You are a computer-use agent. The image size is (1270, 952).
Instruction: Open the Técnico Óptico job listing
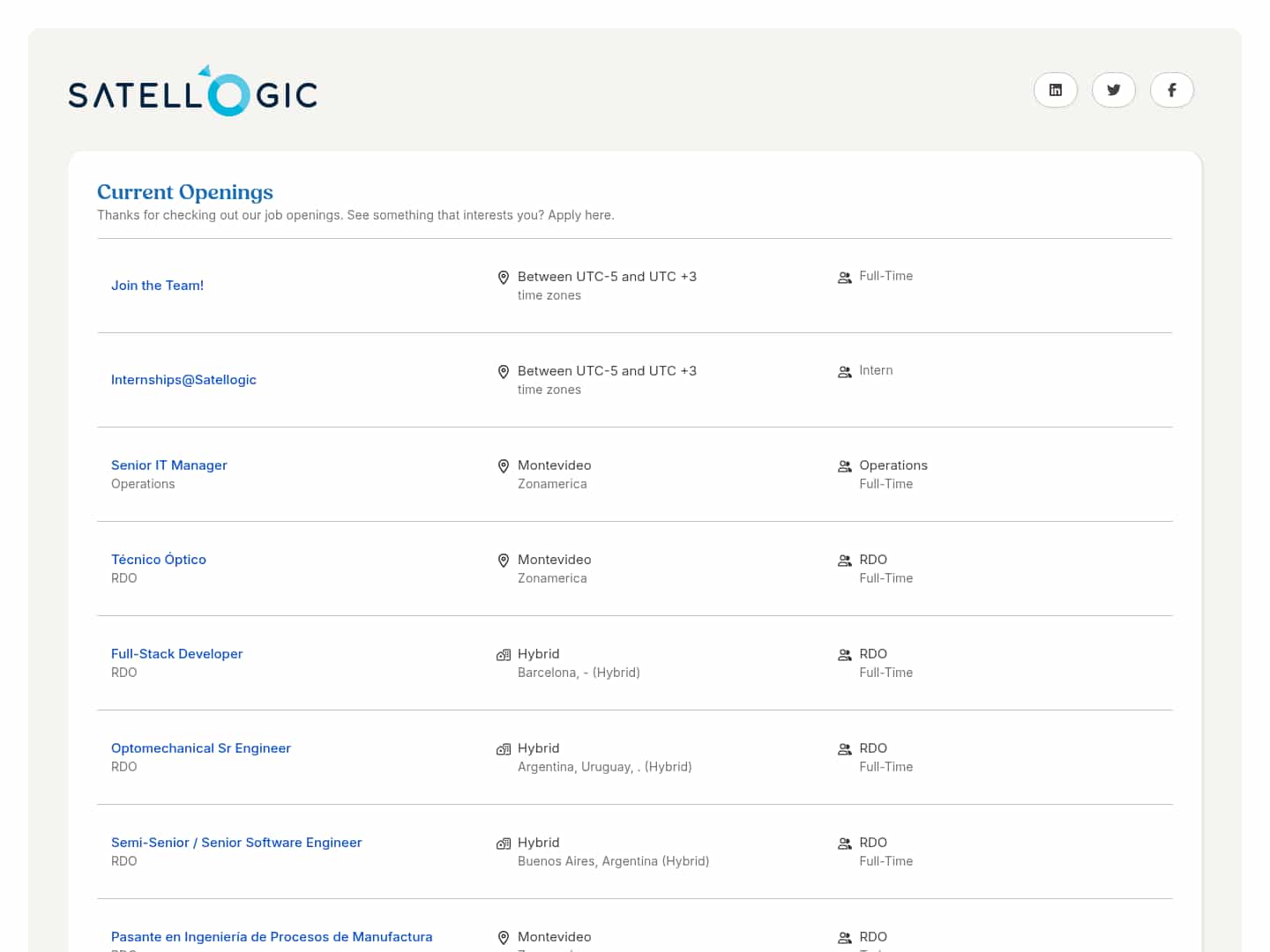point(159,560)
